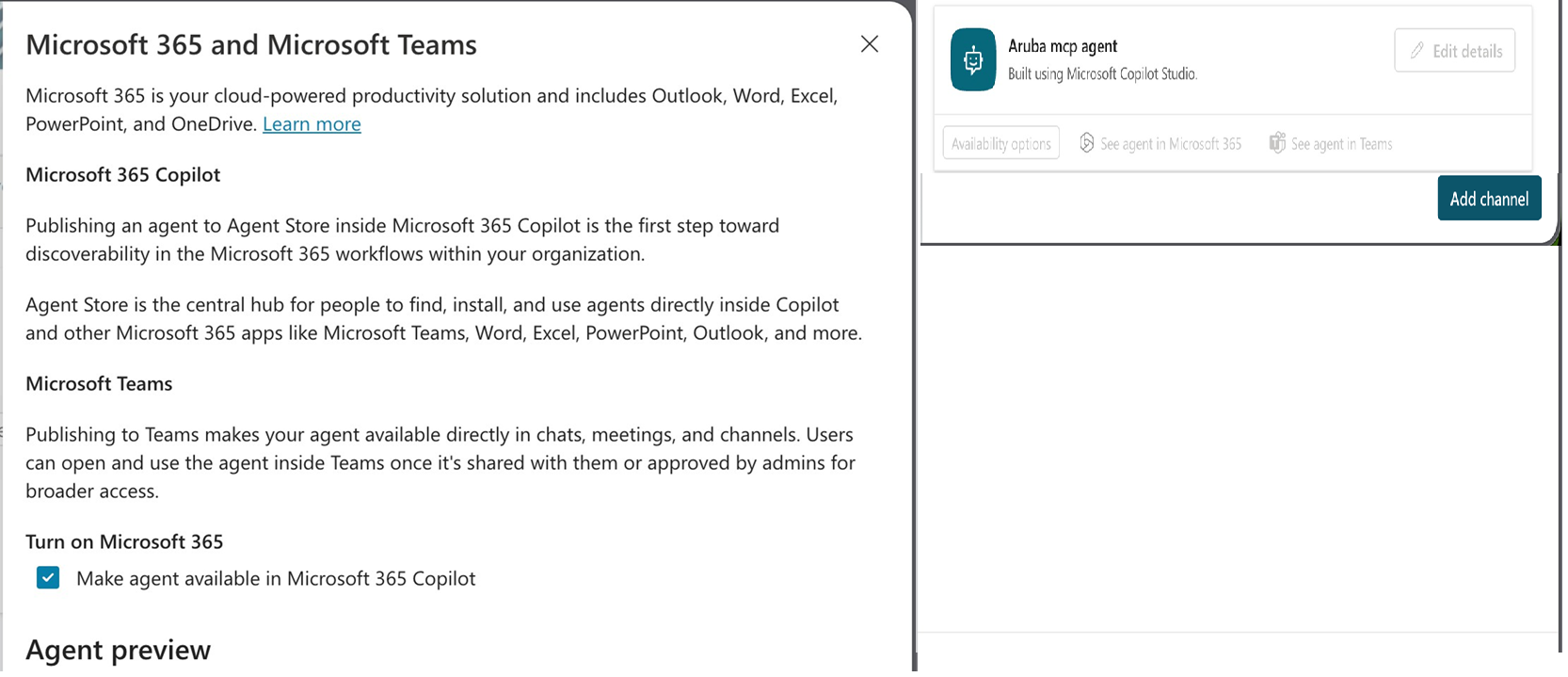1568x677 pixels.
Task: Close the Microsoft 365 and Teams panel
Action: point(870,44)
